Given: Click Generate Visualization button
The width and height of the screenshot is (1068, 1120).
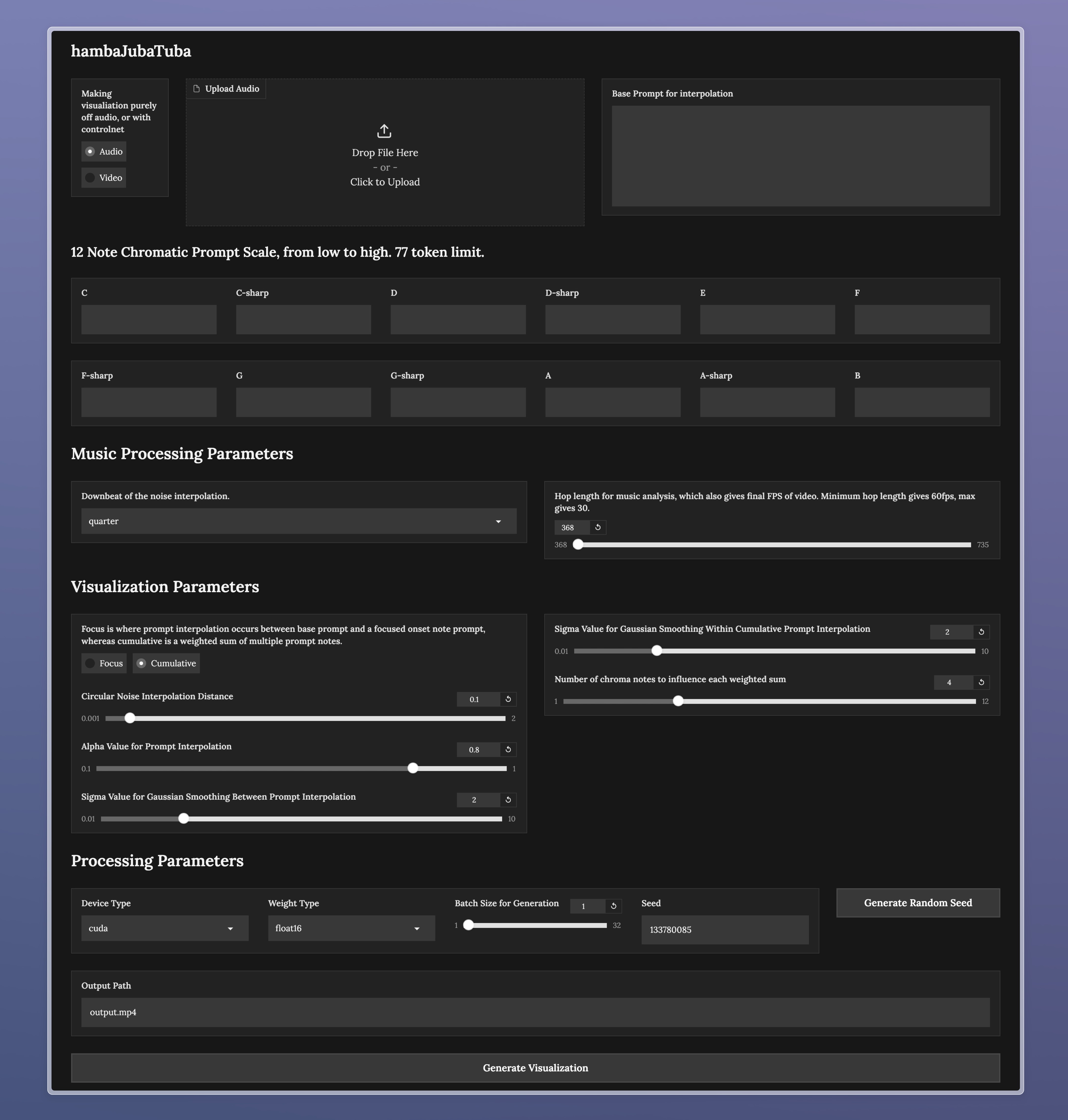Looking at the screenshot, I should 535,1068.
